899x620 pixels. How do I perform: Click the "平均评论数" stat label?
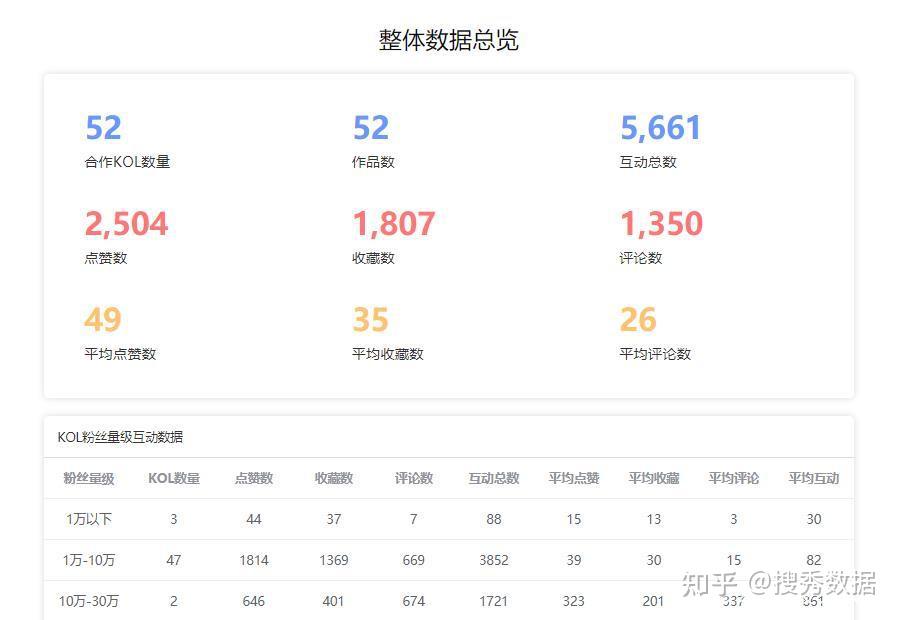655,354
